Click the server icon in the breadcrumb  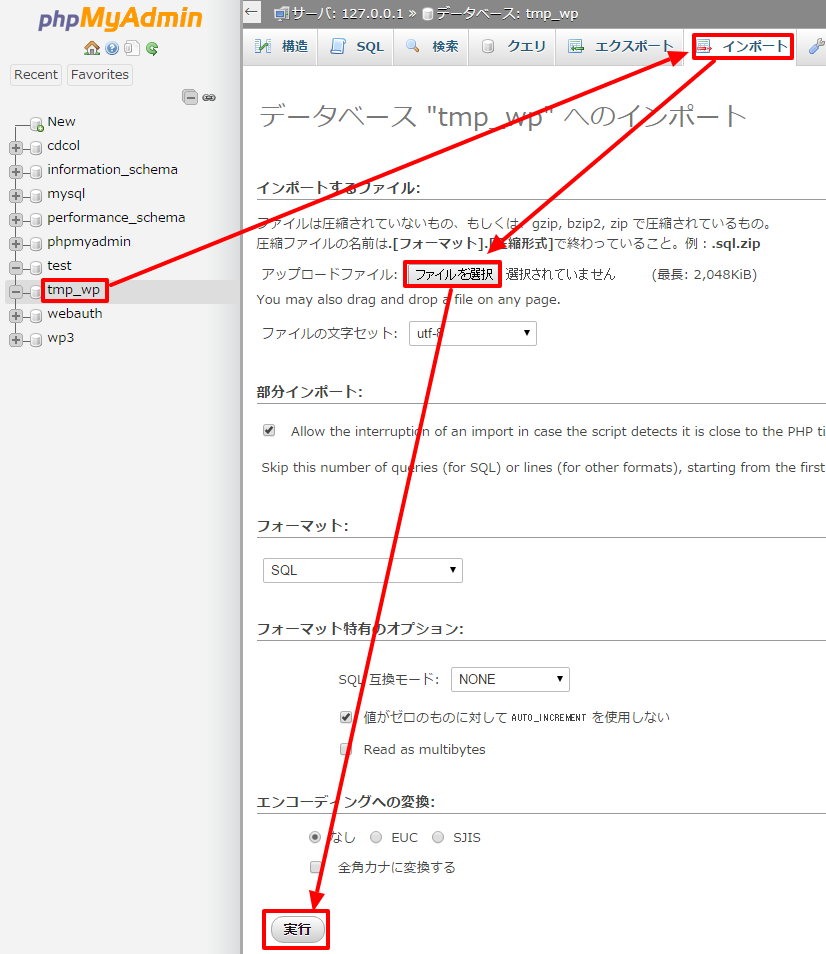[281, 13]
